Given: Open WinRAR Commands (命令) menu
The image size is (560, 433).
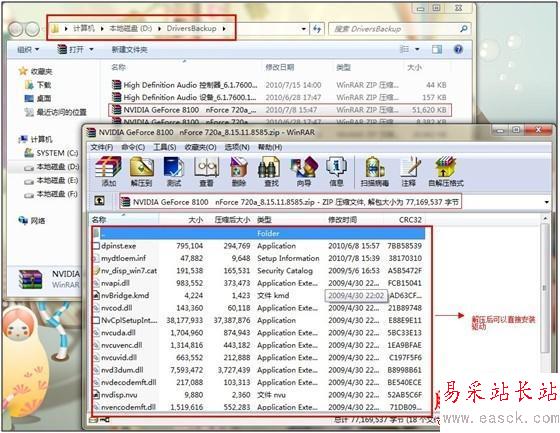Looking at the screenshot, I should coord(133,147).
